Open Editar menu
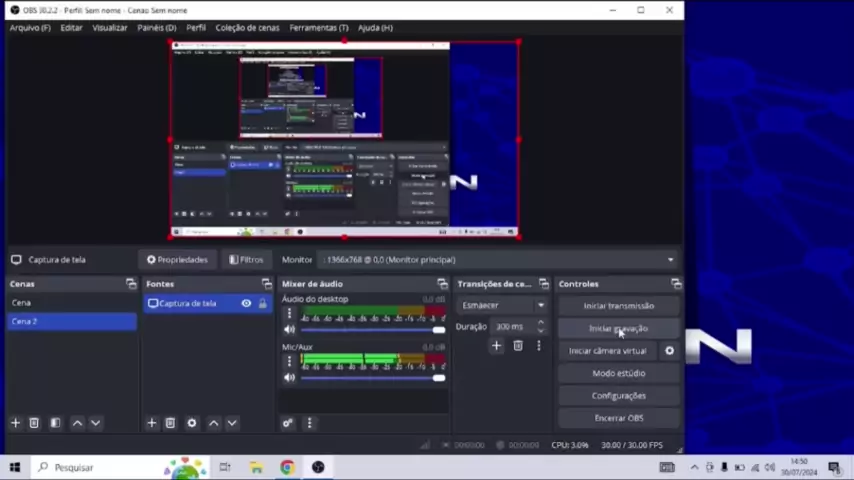 71,28
